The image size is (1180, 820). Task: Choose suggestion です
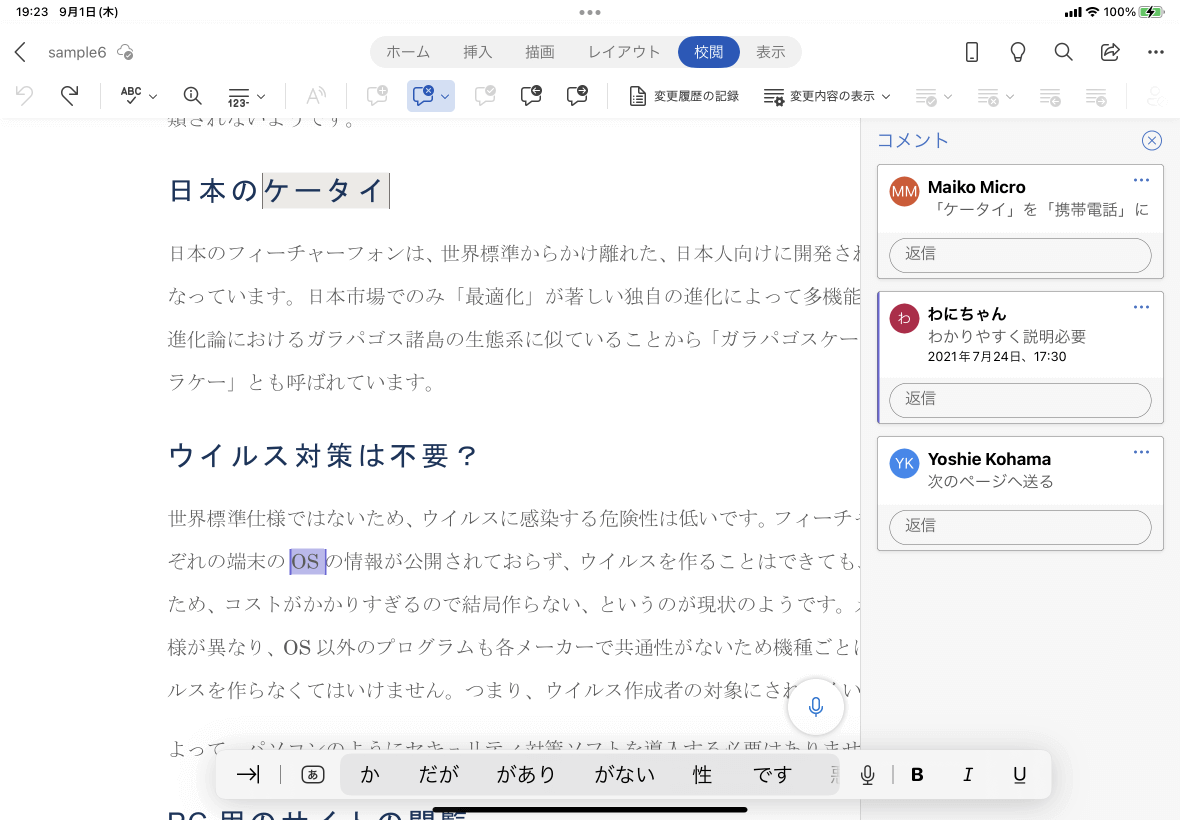pyautogui.click(x=773, y=775)
